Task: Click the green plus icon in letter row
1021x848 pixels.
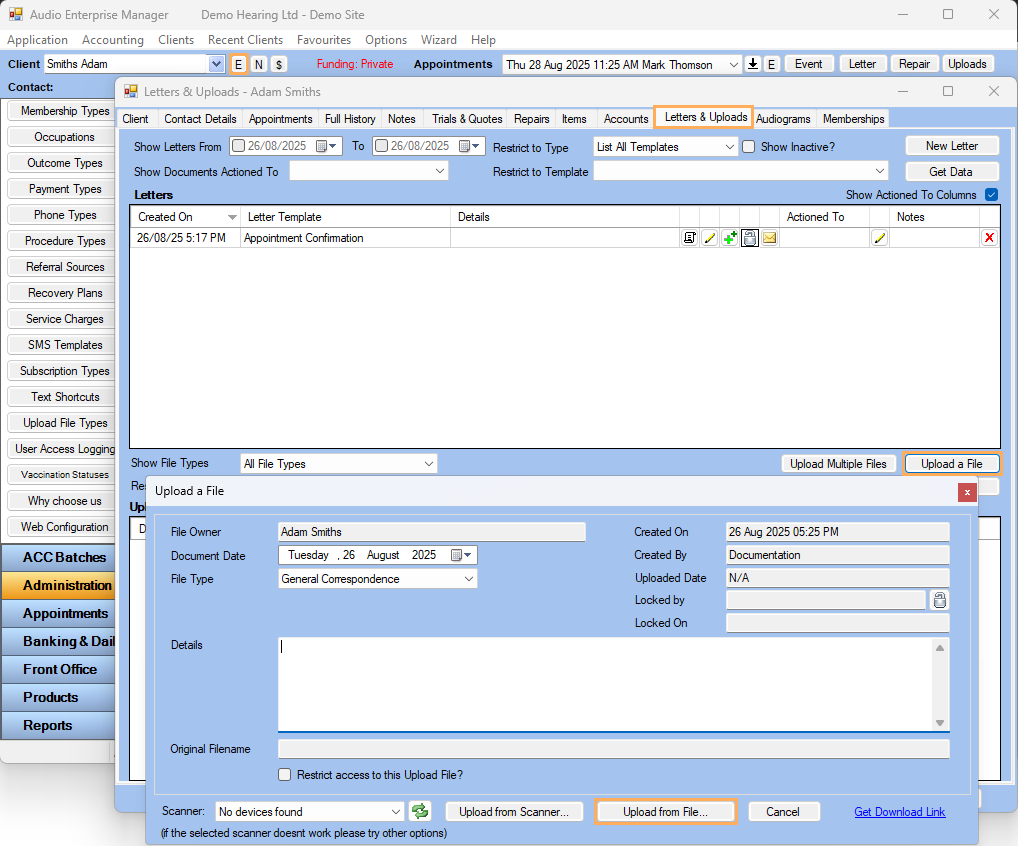Action: tap(730, 238)
